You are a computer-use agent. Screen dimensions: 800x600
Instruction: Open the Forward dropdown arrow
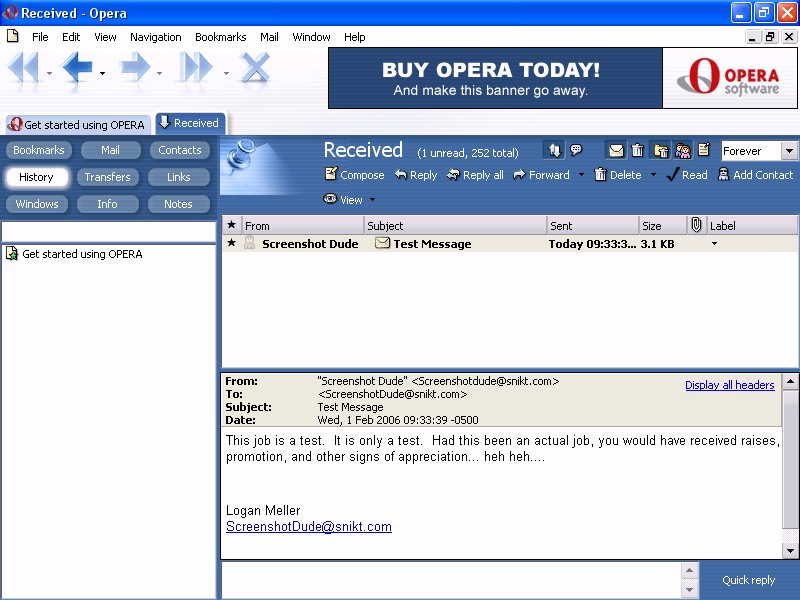(581, 175)
